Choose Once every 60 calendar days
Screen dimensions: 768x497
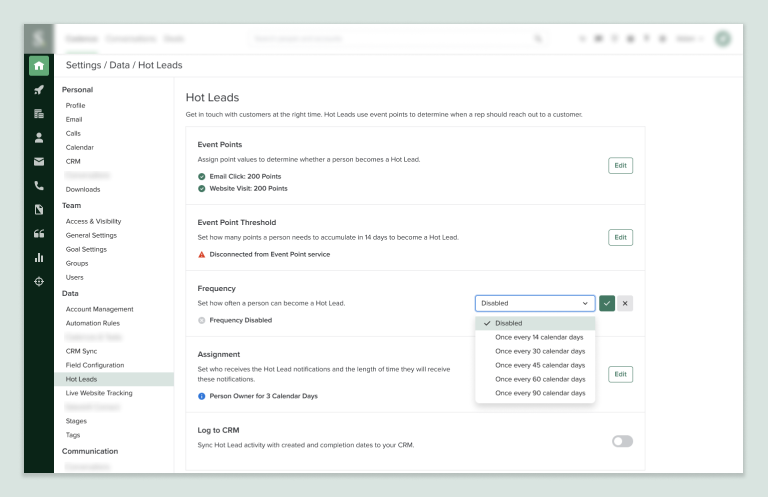(x=535, y=379)
